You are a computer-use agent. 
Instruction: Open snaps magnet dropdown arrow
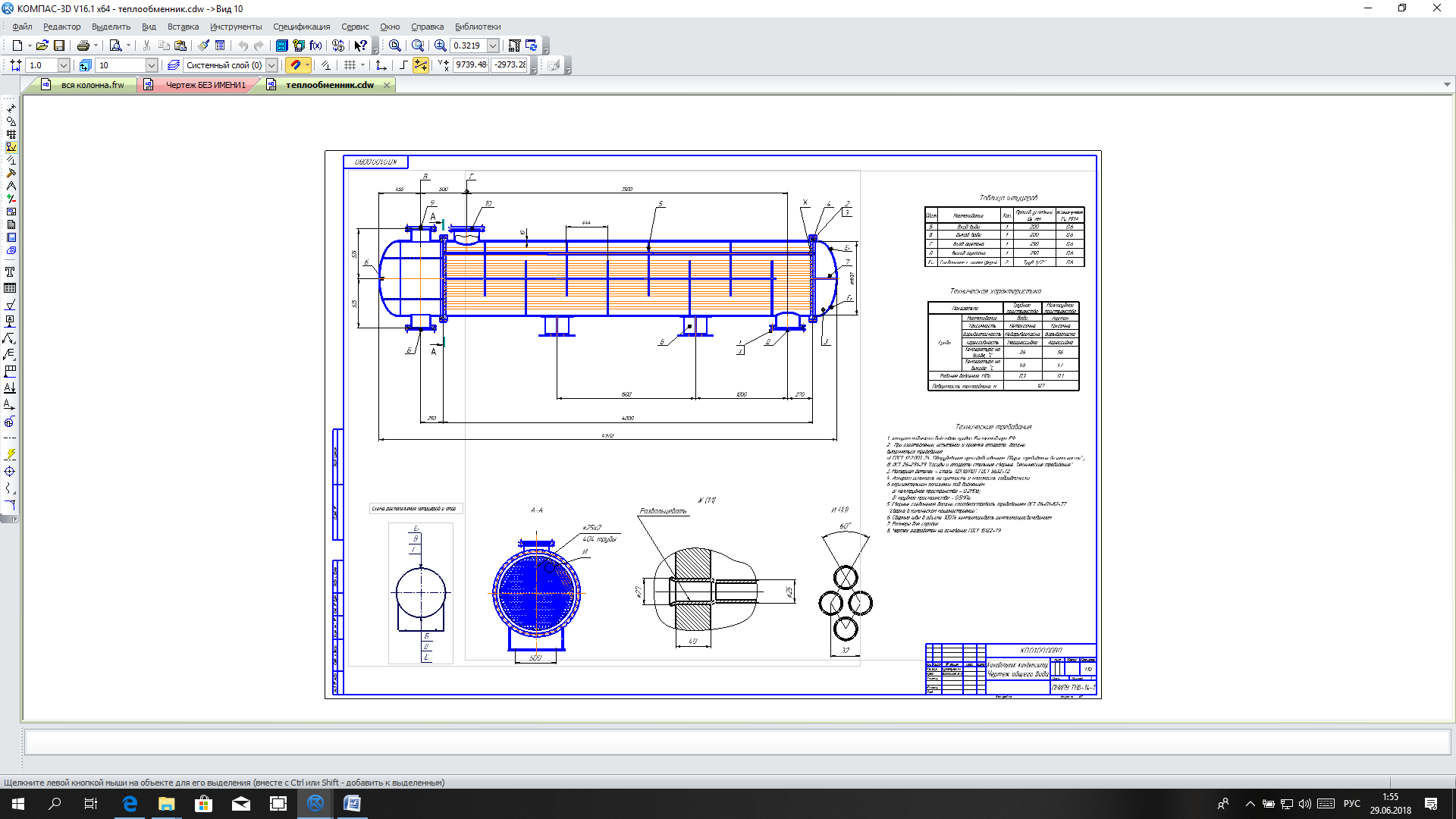pyautogui.click(x=307, y=65)
